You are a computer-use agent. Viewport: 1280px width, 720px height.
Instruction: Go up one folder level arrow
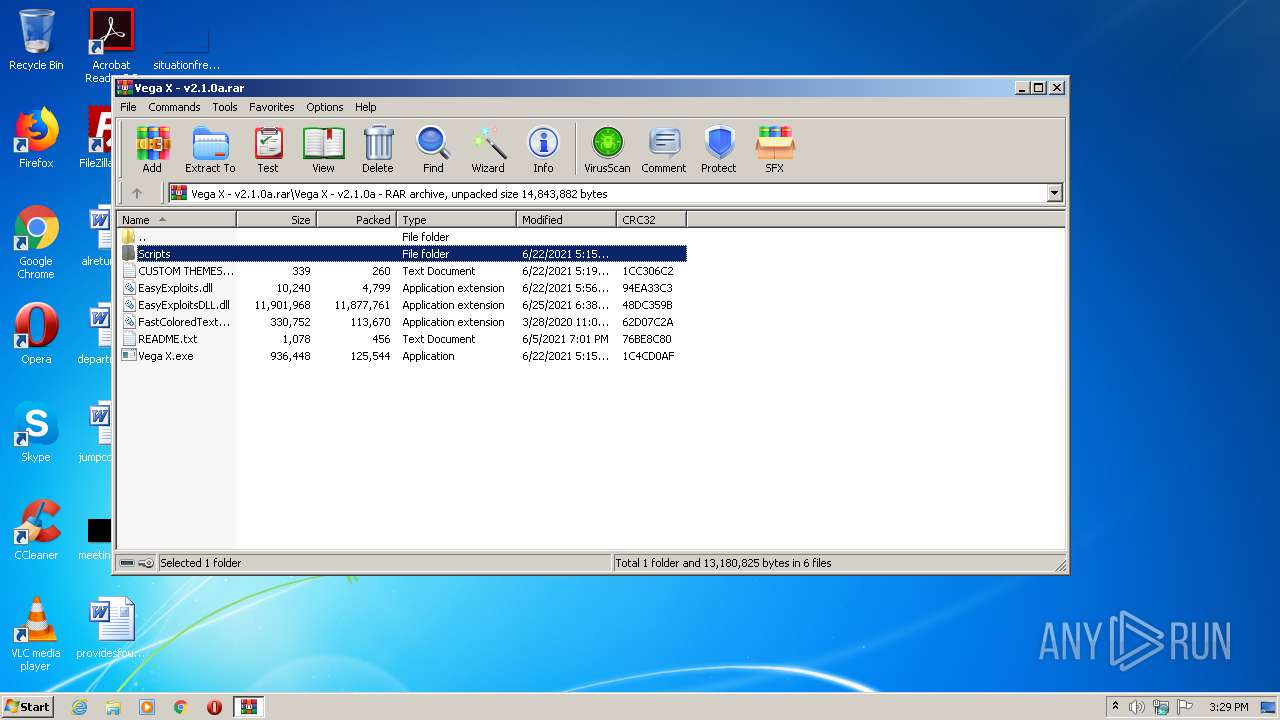137,193
